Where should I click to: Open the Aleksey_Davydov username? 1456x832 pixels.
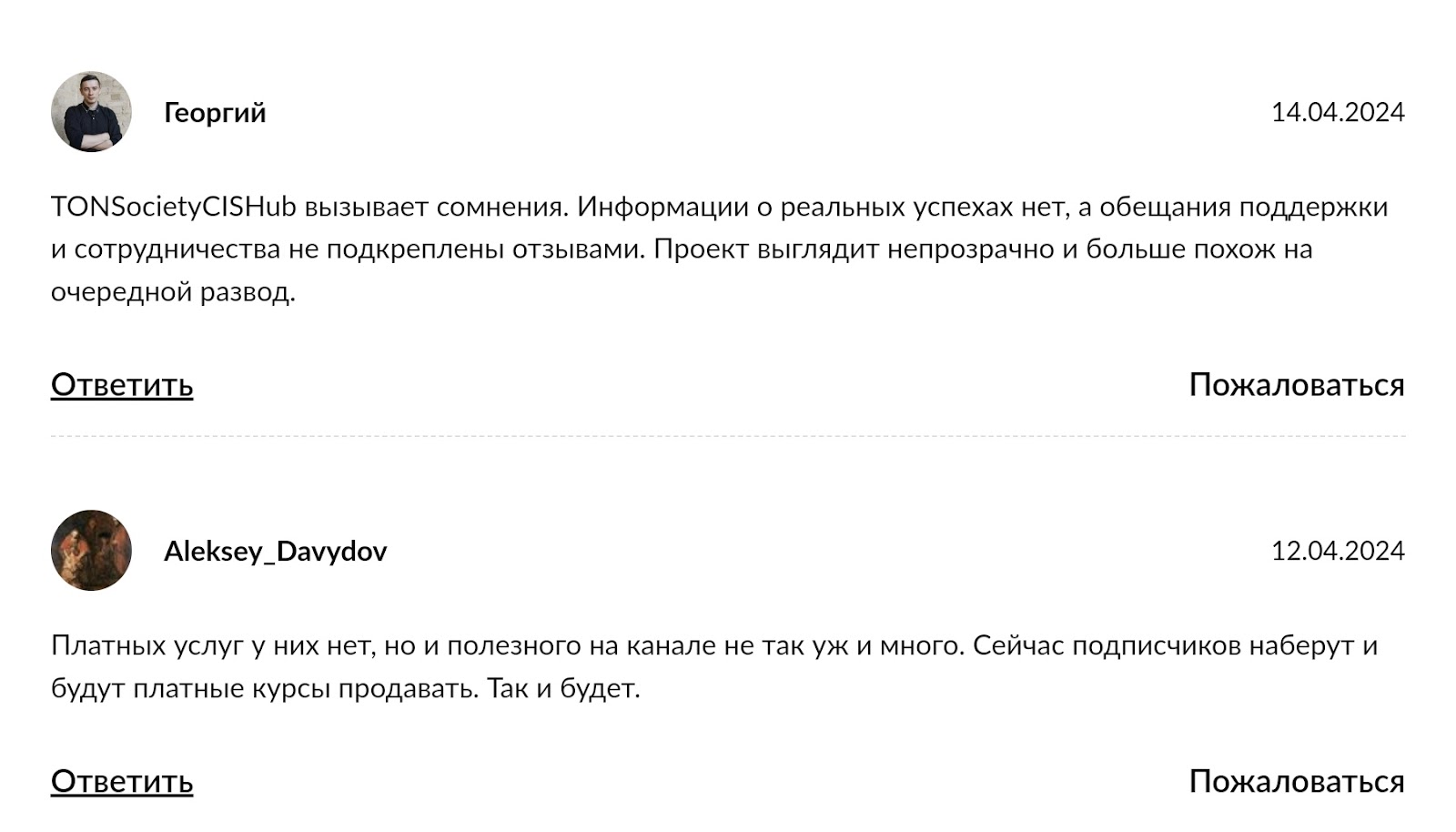(275, 552)
